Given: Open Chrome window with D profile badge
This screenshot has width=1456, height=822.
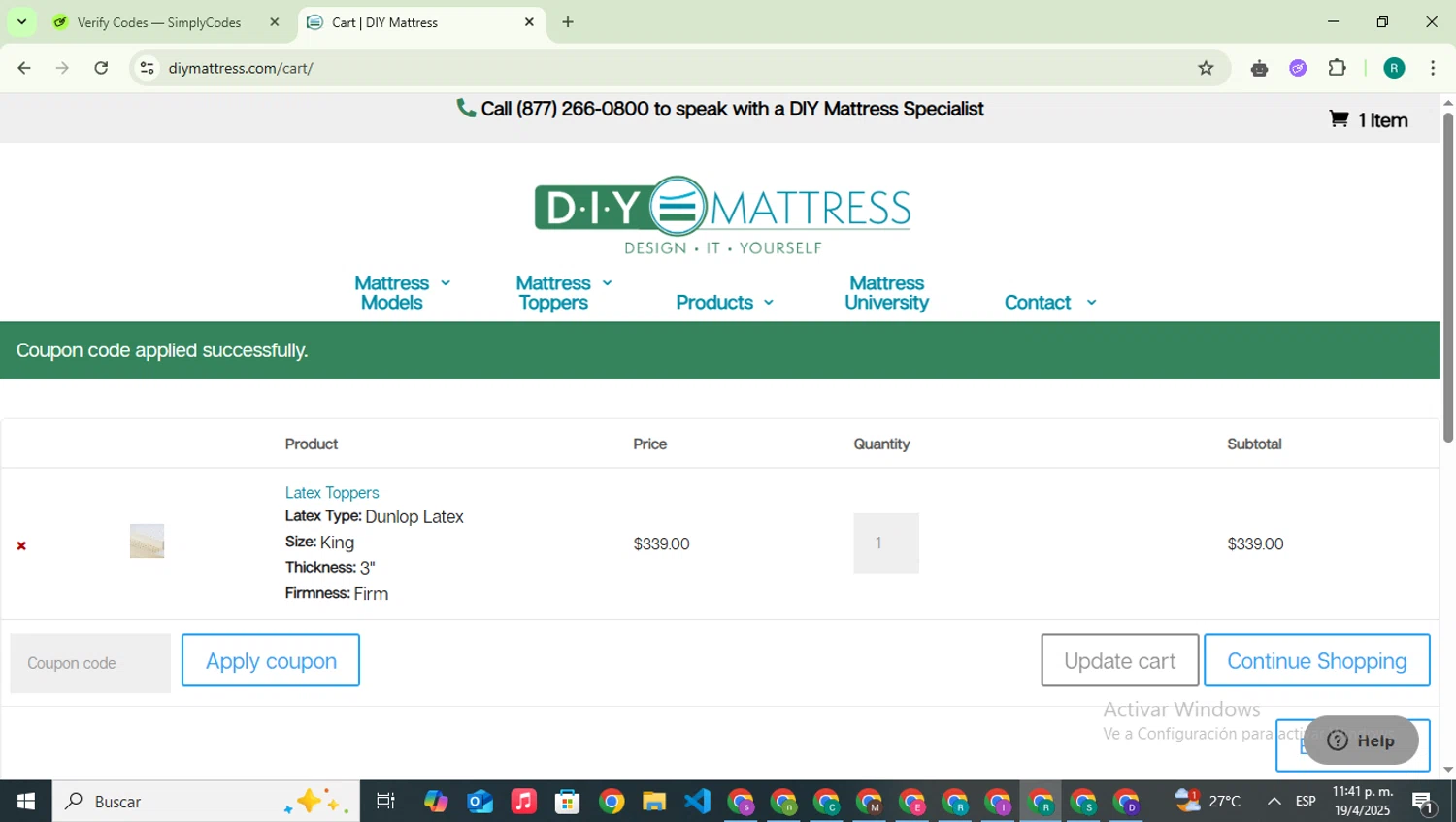Looking at the screenshot, I should click(x=1126, y=802).
